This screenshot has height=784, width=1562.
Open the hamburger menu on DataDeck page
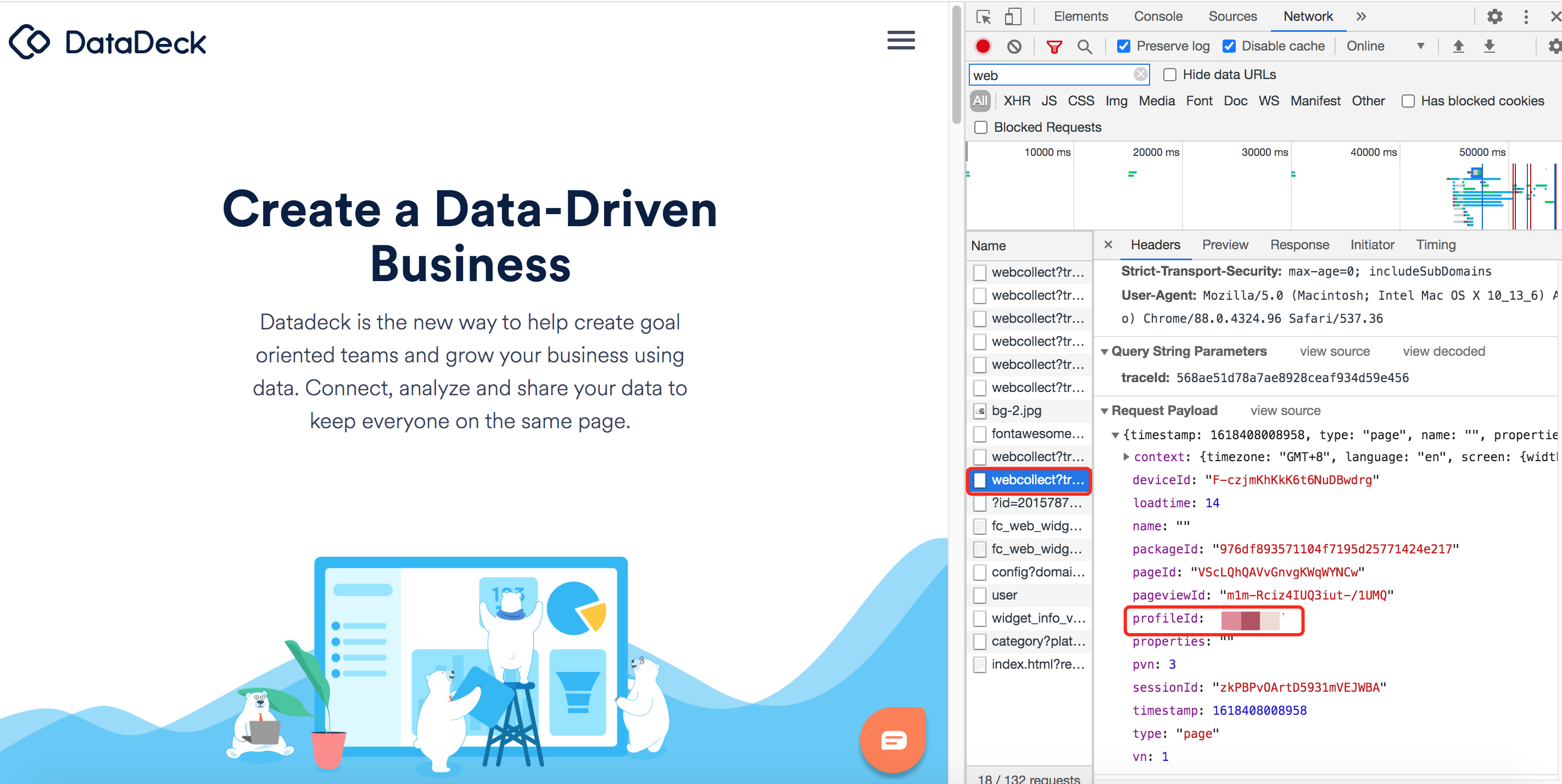(900, 41)
